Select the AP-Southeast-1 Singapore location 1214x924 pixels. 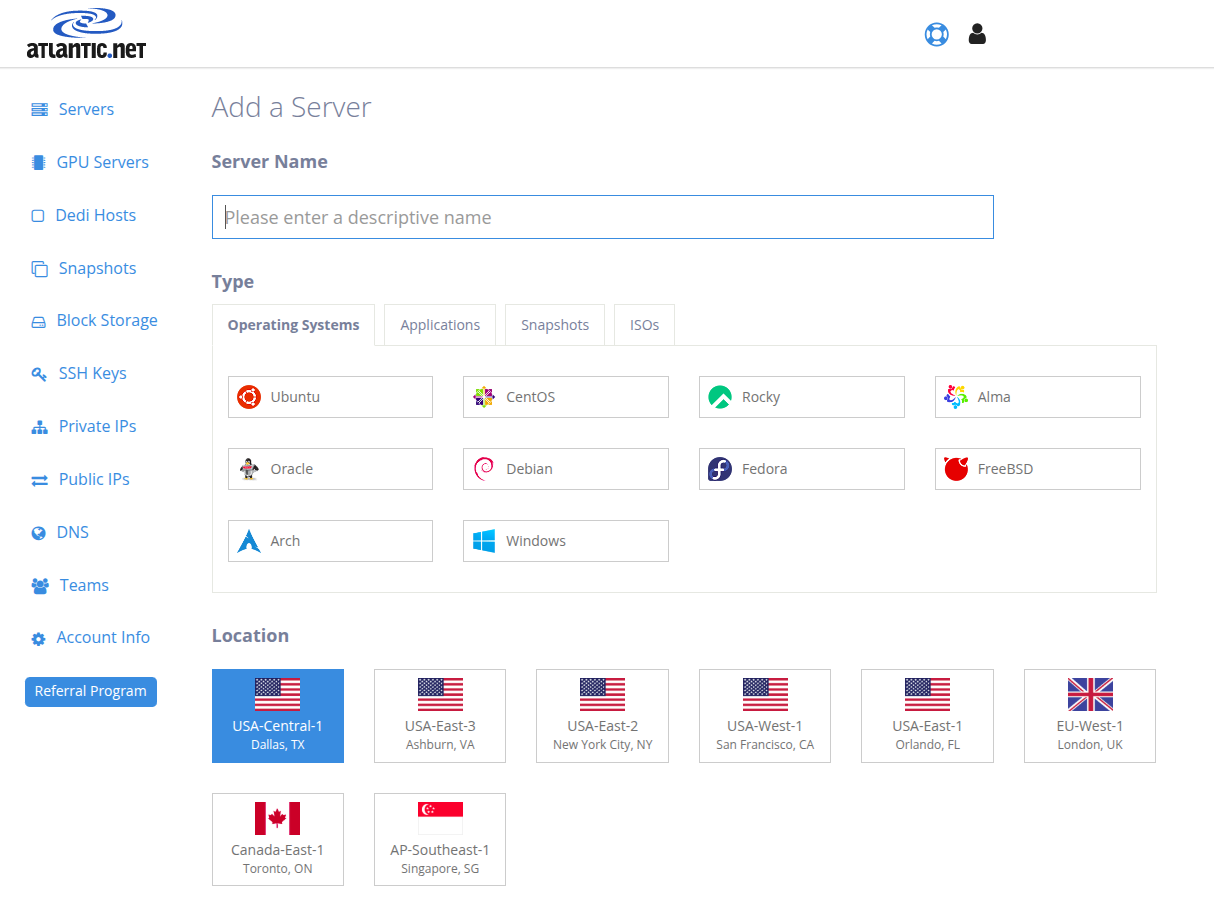point(439,840)
